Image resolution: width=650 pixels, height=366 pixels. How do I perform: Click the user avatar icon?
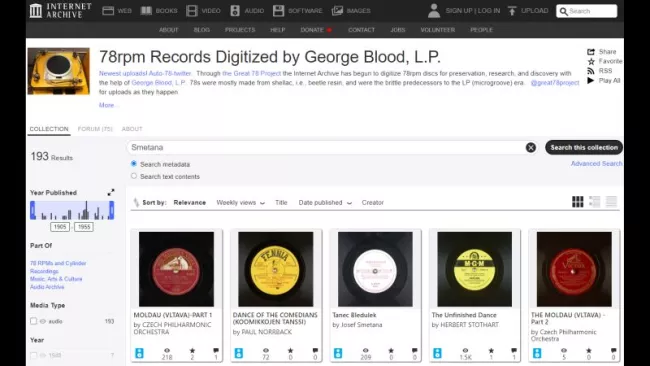[x=434, y=11]
